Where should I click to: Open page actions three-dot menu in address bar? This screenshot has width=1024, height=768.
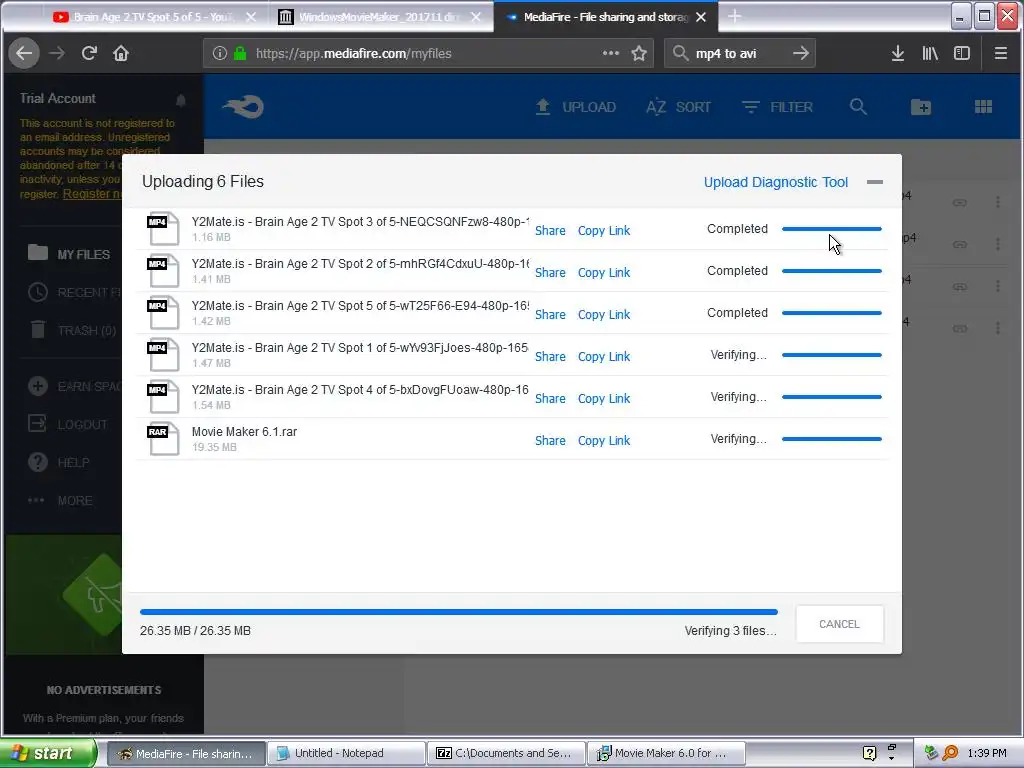(x=611, y=53)
